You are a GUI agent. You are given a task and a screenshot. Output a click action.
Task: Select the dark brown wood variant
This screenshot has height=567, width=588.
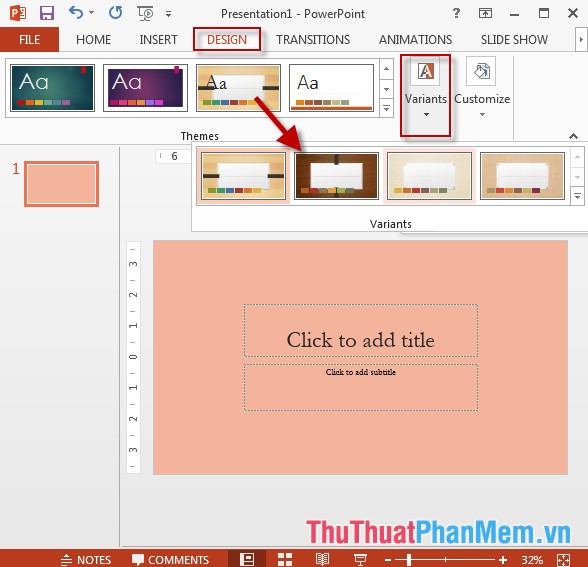[x=336, y=176]
